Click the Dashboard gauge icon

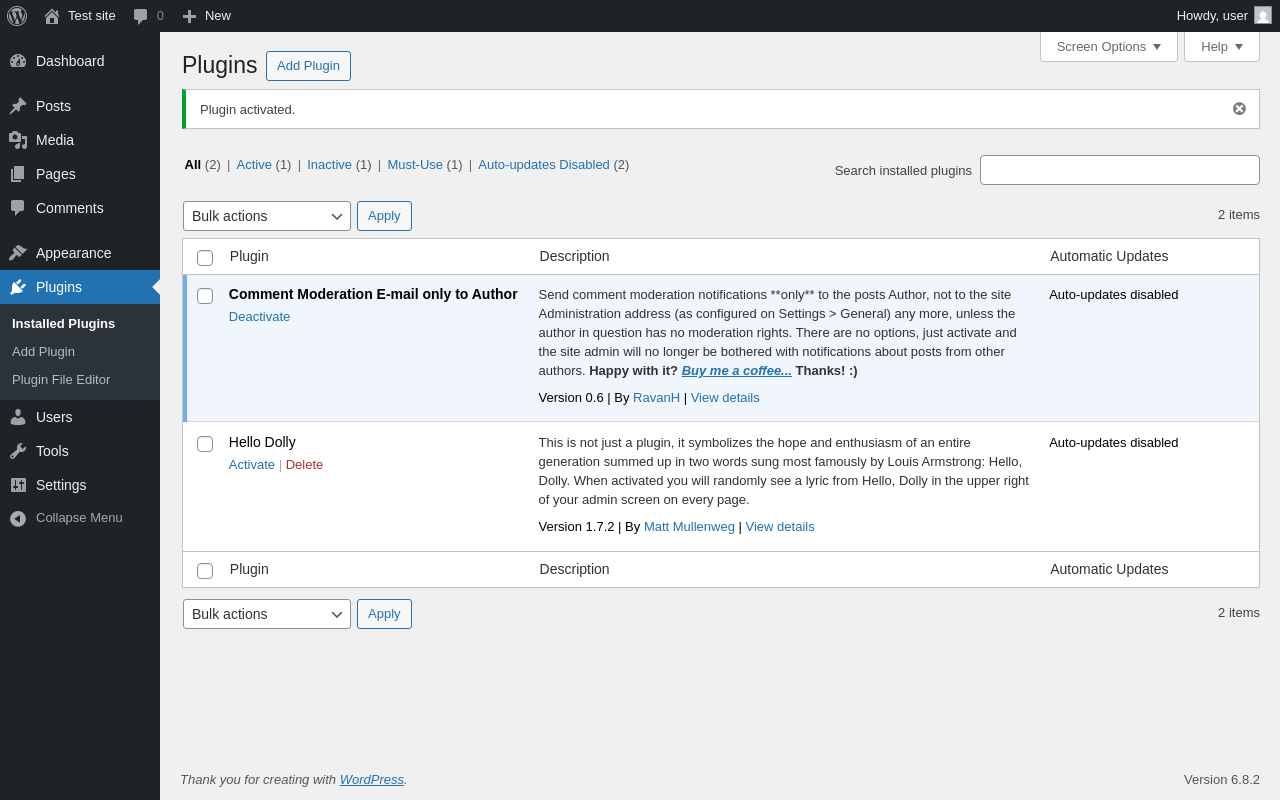pos(18,61)
